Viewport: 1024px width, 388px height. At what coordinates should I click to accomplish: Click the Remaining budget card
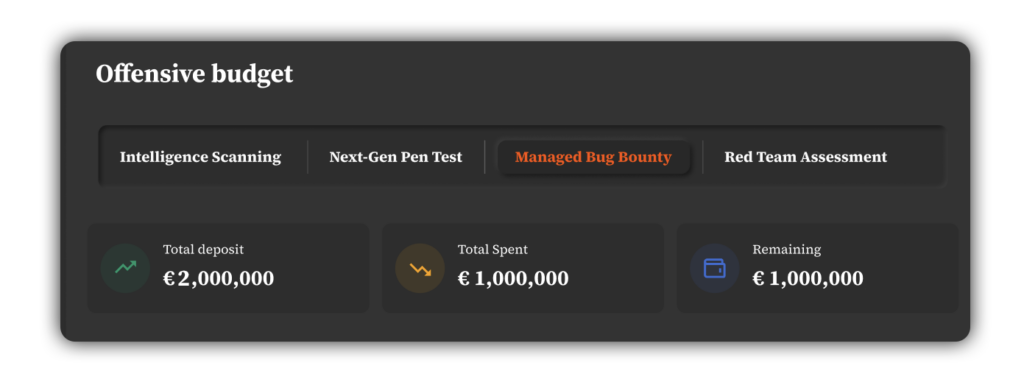pyautogui.click(x=818, y=268)
